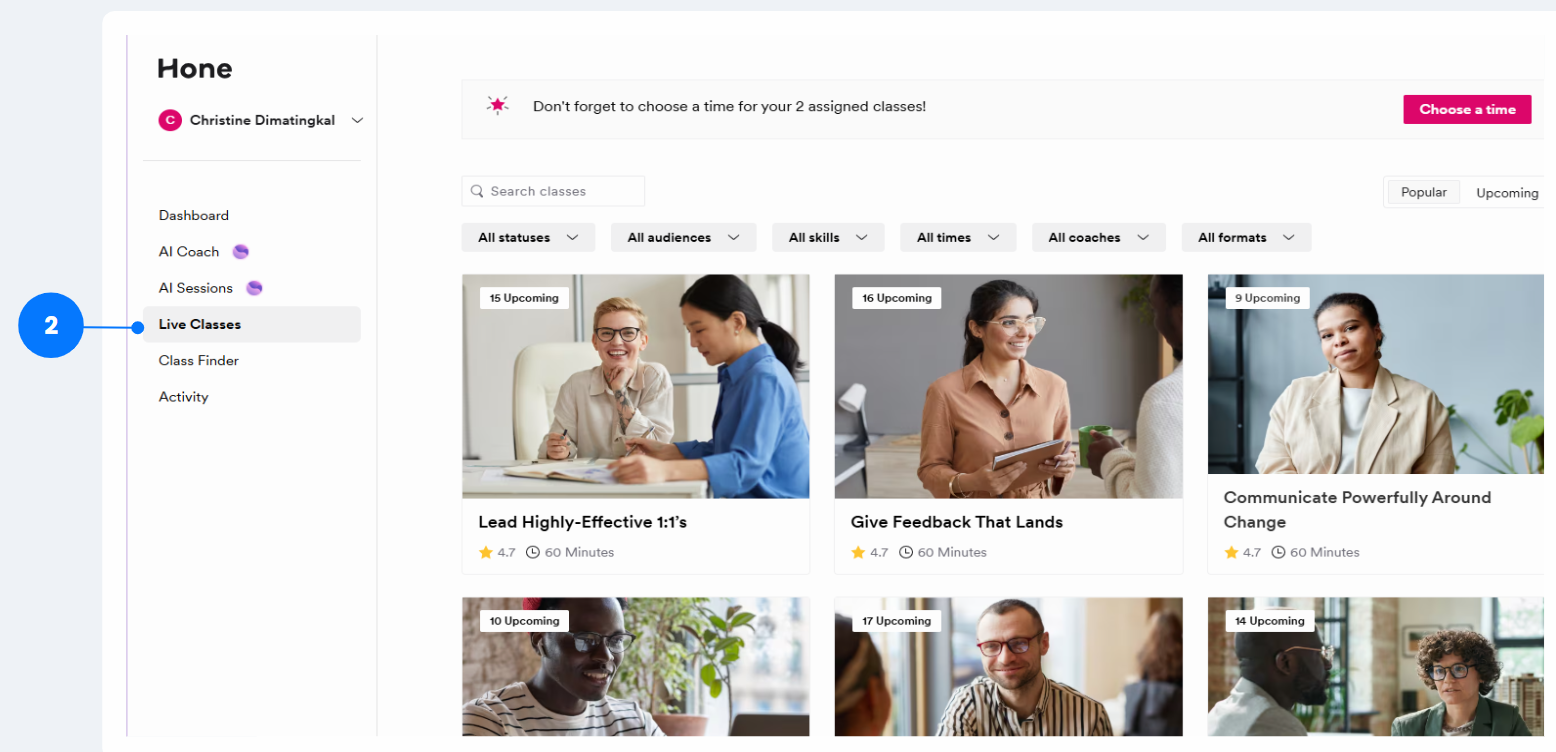The width and height of the screenshot is (1556, 752).
Task: Open the All statuses filter
Action: tap(528, 238)
